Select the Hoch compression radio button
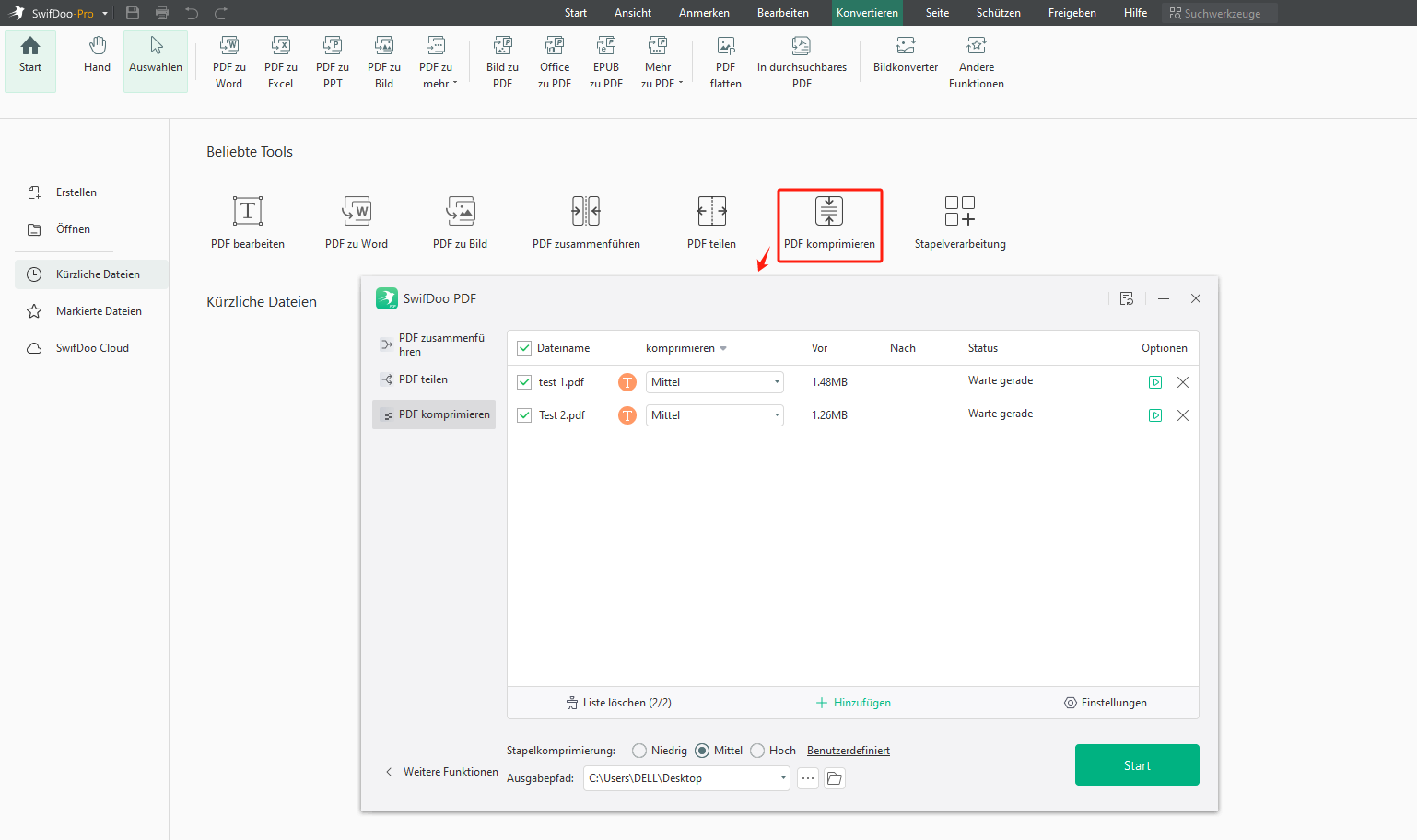 [757, 751]
